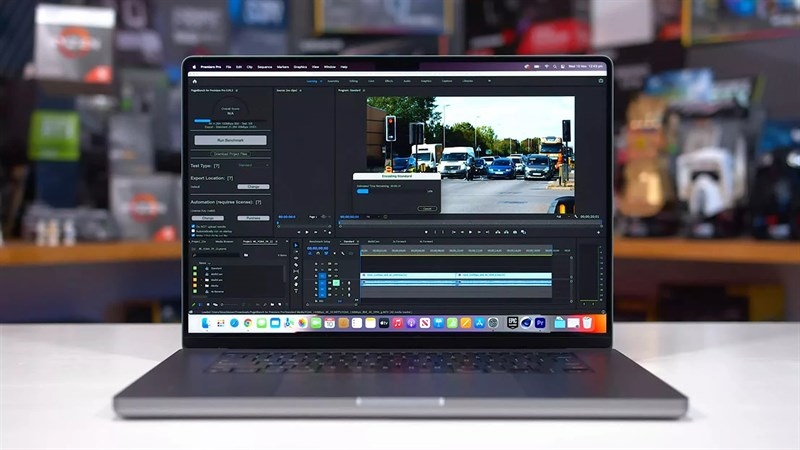The width and height of the screenshot is (800, 450).
Task: Click Change under Export Location
Action: [x=254, y=187]
